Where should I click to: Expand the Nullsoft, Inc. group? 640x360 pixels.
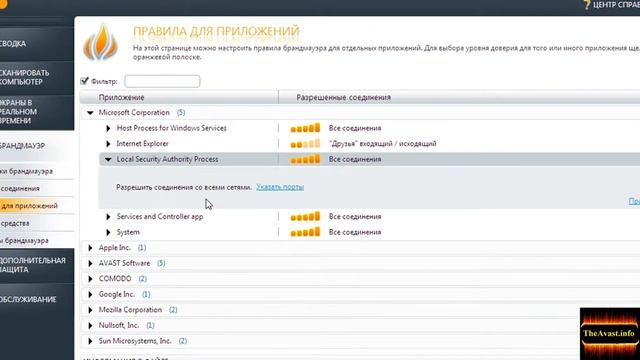(x=90, y=325)
